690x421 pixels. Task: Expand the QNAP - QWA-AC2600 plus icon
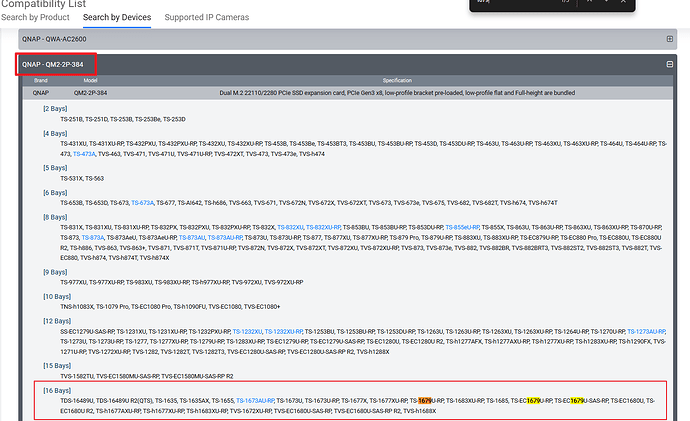pos(669,39)
